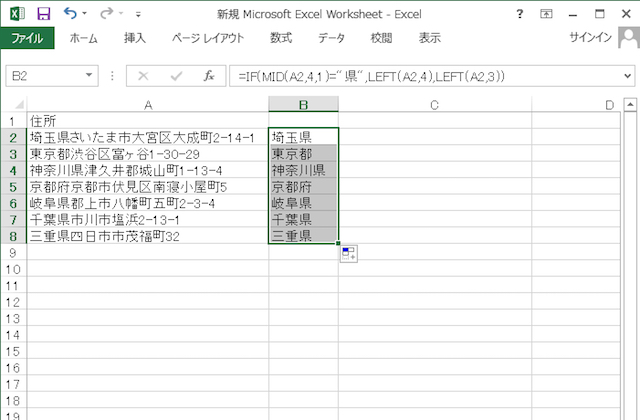Click the Ribbon Display Options icon
Viewport: 640px width, 420px height.
point(546,14)
